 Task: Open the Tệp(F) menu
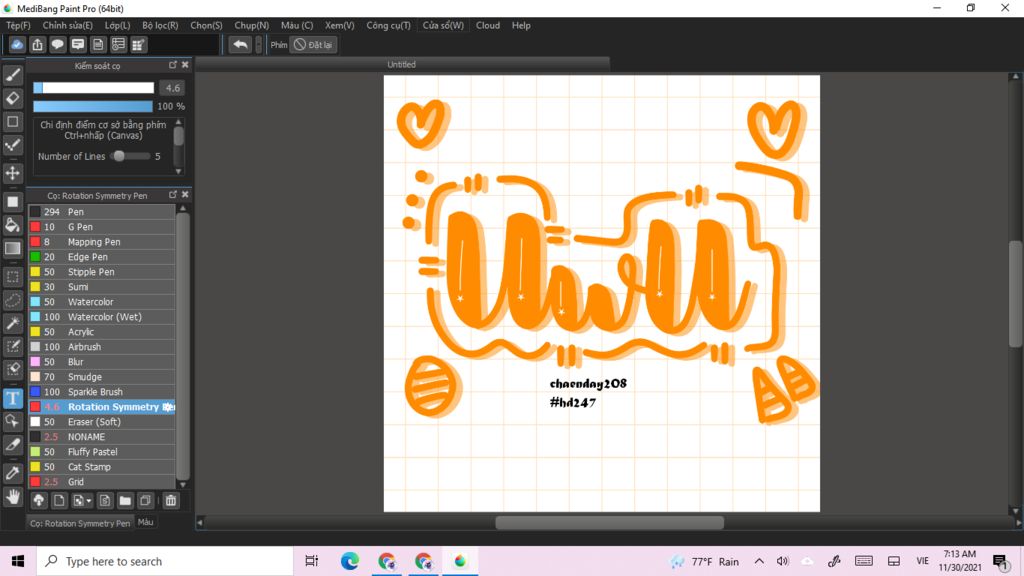click(18, 25)
